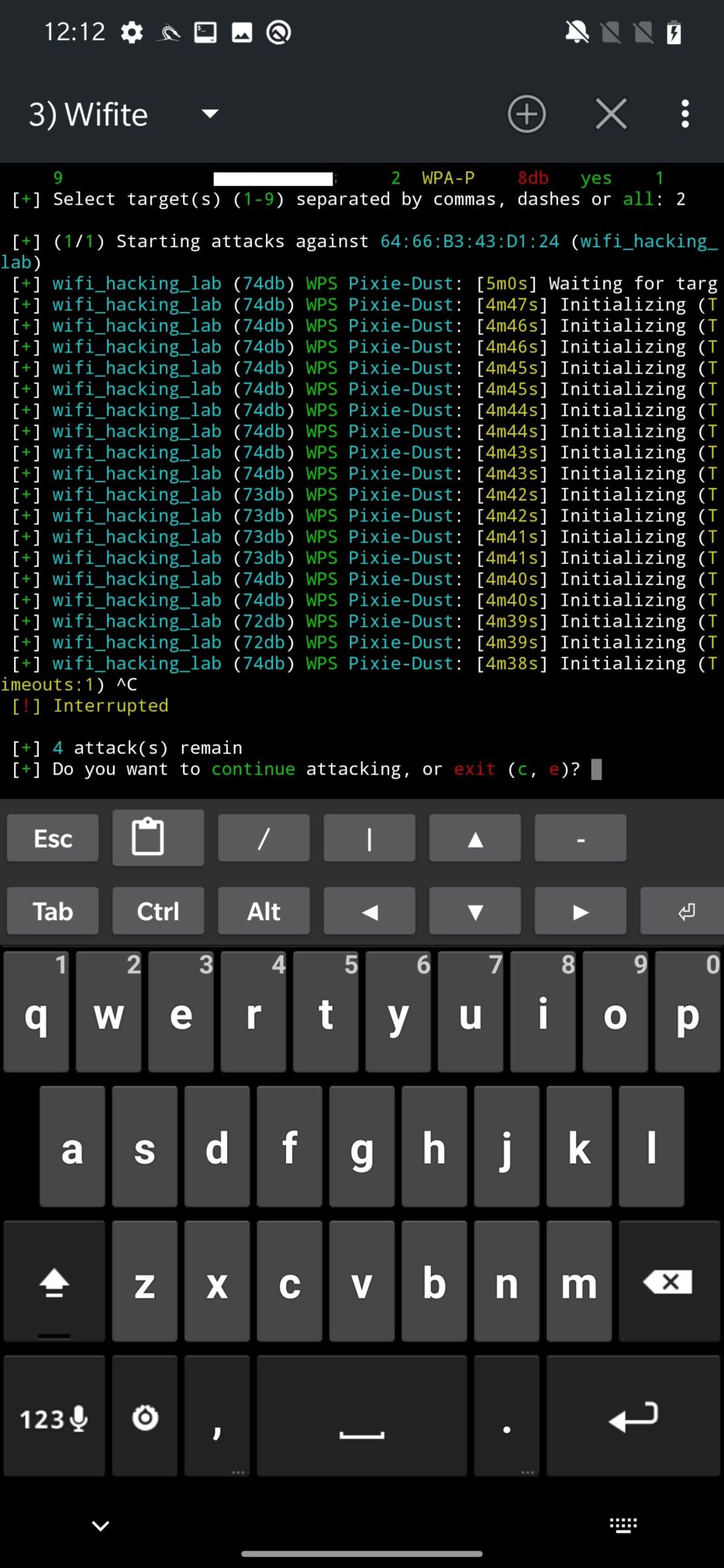Tap the z key
The image size is (724, 1568).
tap(145, 1281)
